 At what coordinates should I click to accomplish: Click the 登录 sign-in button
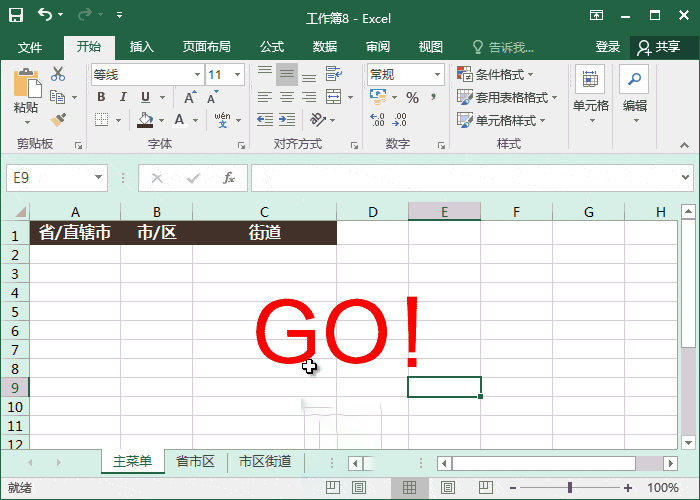(608, 47)
